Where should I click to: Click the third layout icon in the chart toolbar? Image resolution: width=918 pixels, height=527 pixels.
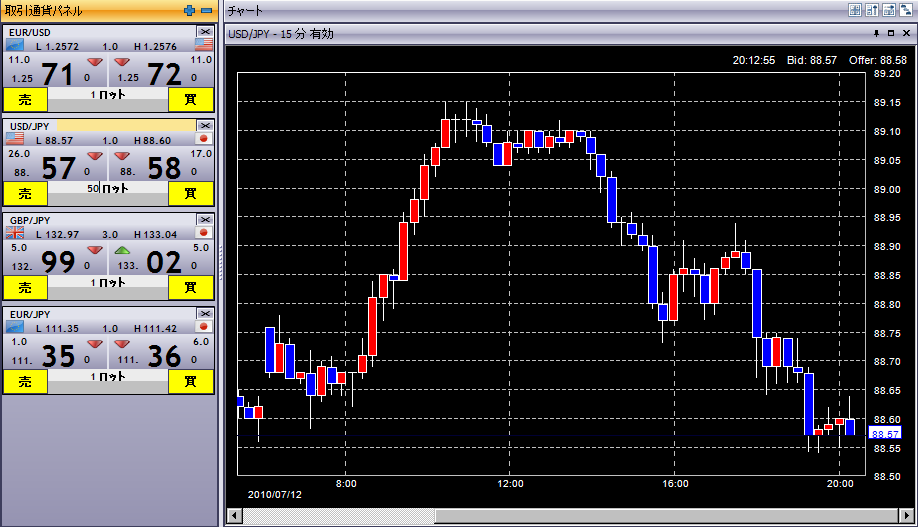(888, 10)
